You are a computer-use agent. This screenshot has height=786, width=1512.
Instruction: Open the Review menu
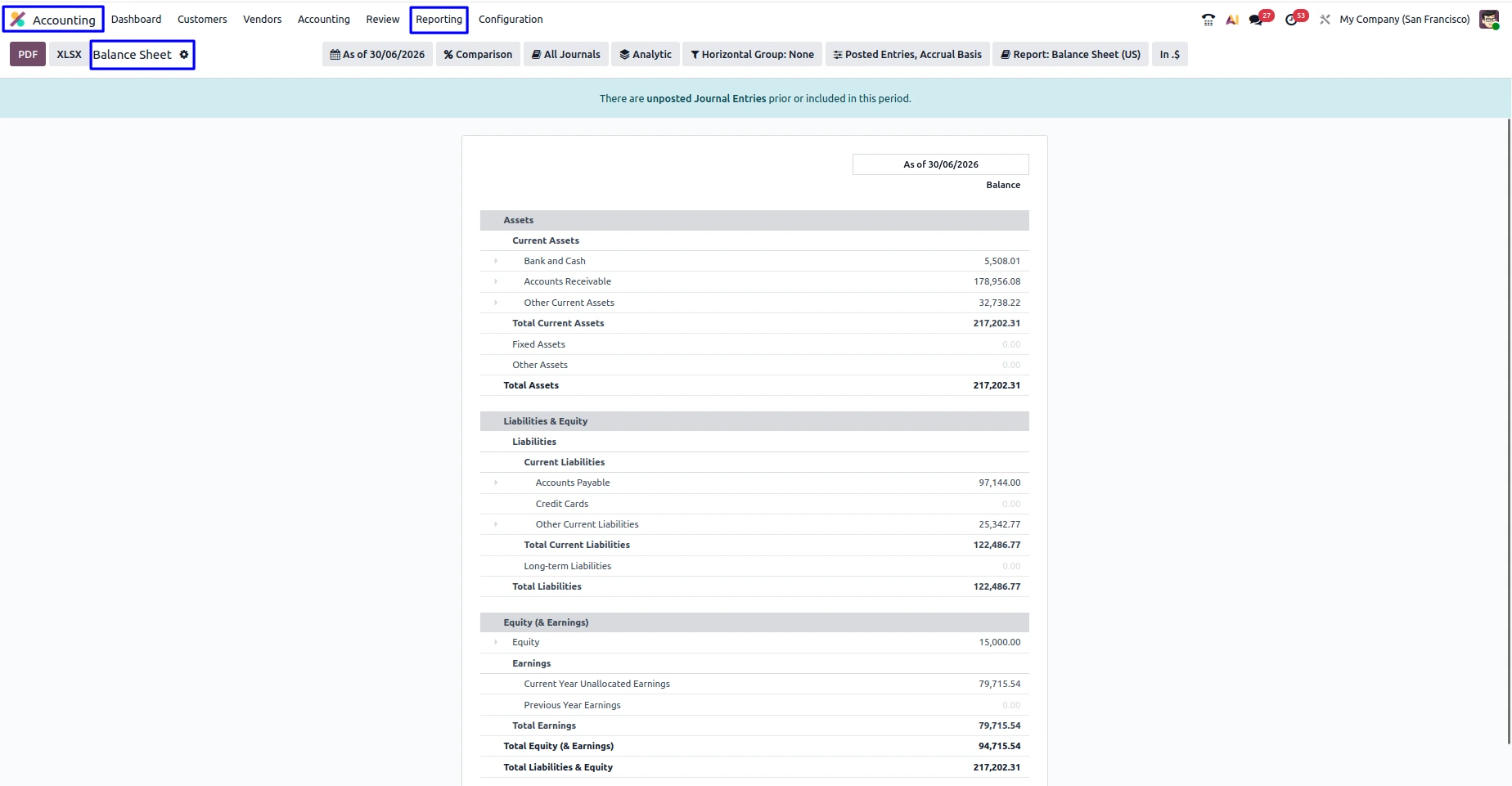click(x=382, y=20)
